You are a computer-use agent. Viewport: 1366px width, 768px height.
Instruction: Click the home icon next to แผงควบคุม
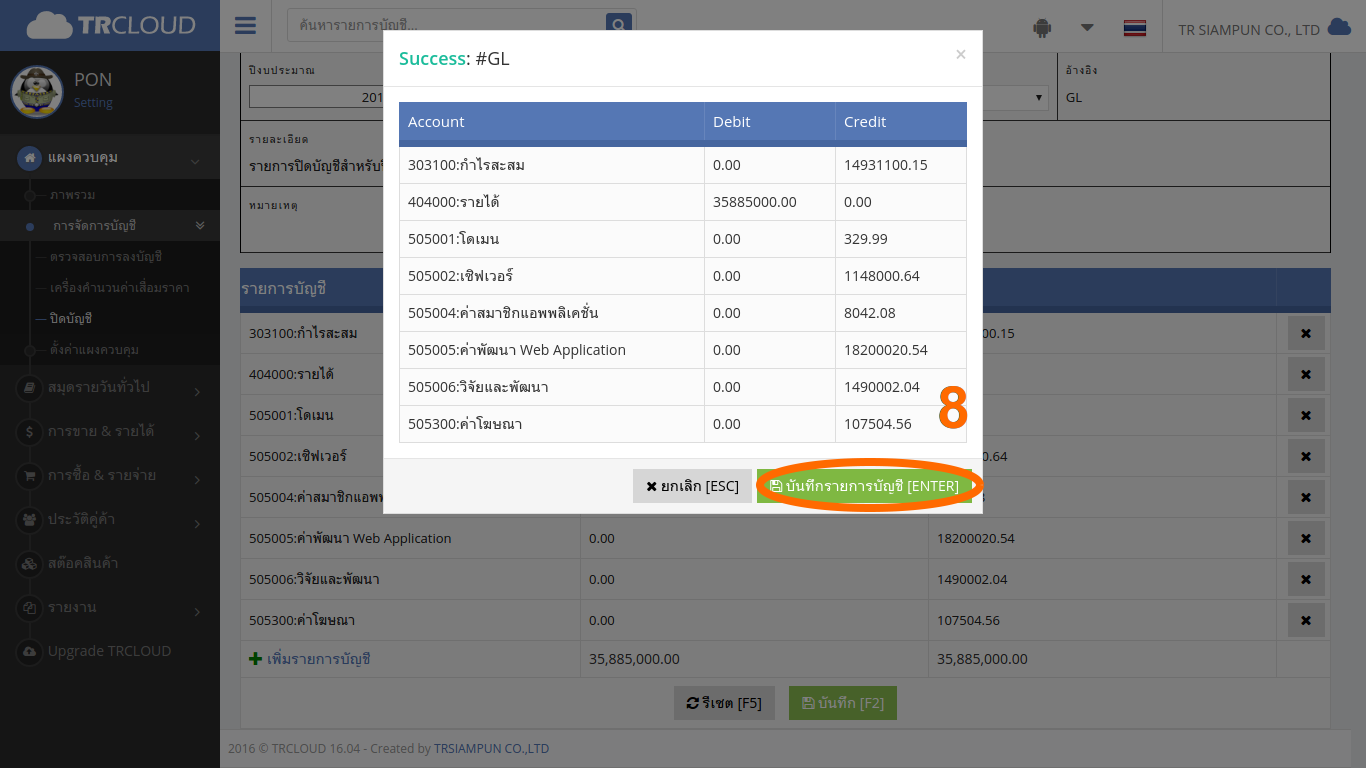28,157
